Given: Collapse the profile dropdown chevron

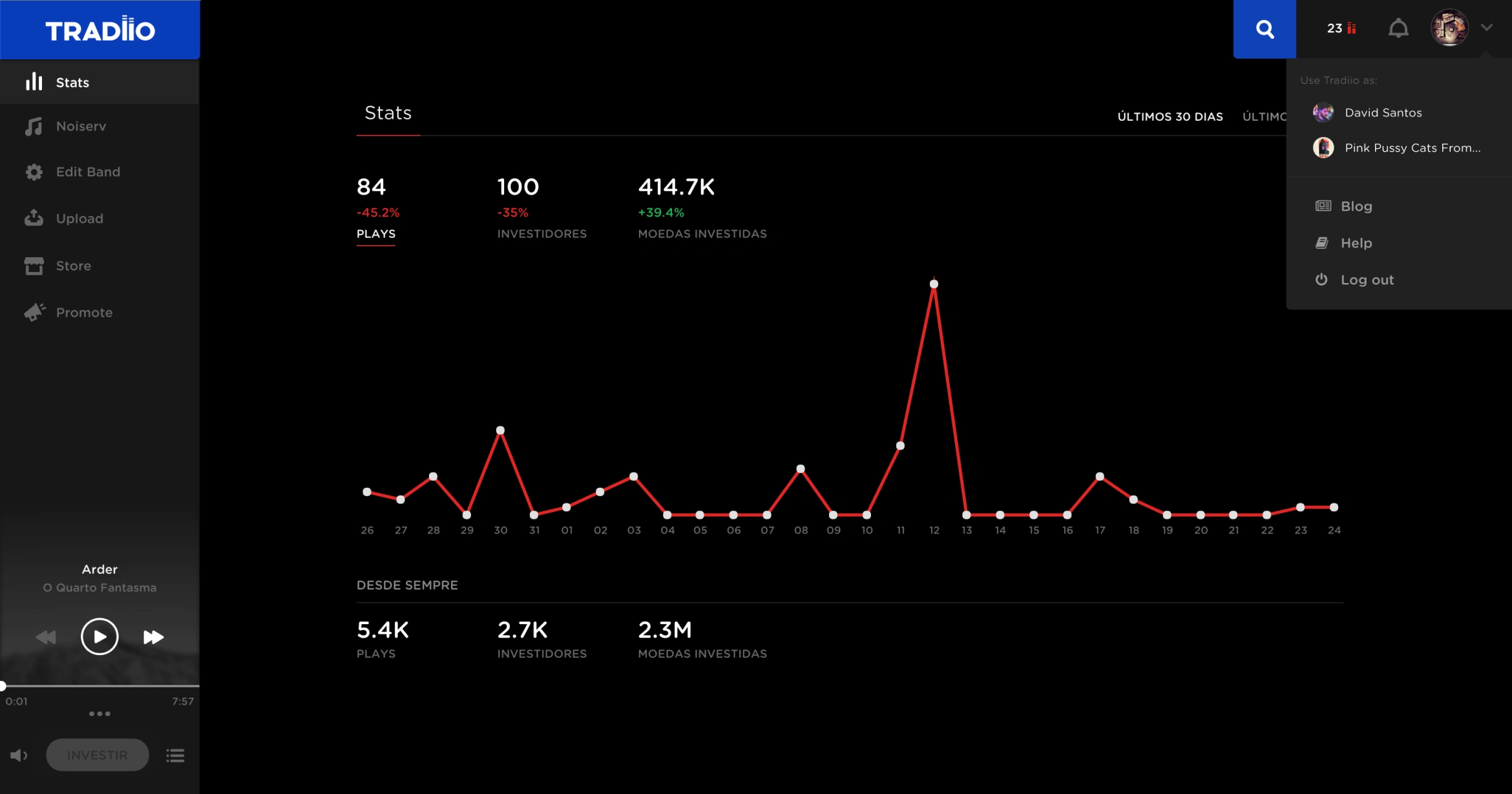Looking at the screenshot, I should click(x=1487, y=28).
